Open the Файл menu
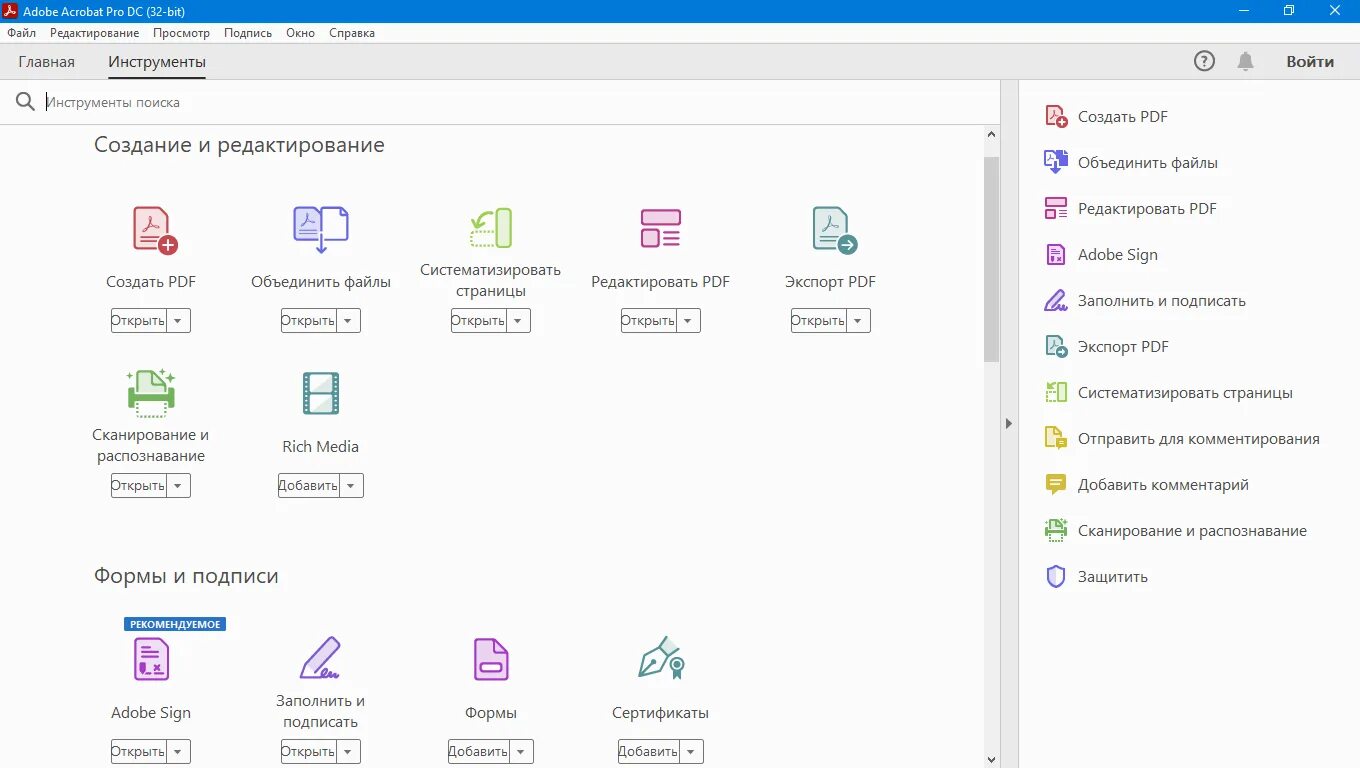This screenshot has height=768, width=1360. click(x=21, y=33)
